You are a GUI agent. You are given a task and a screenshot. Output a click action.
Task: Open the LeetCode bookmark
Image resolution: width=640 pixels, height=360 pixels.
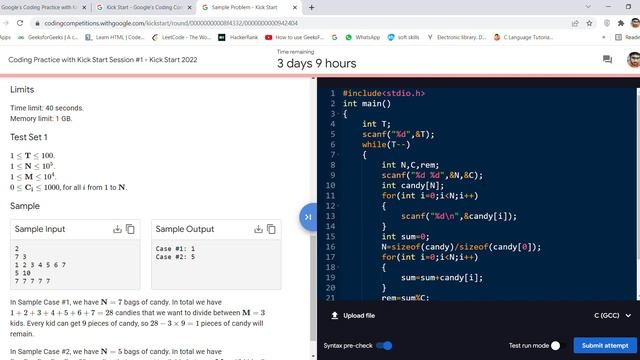[181, 37]
